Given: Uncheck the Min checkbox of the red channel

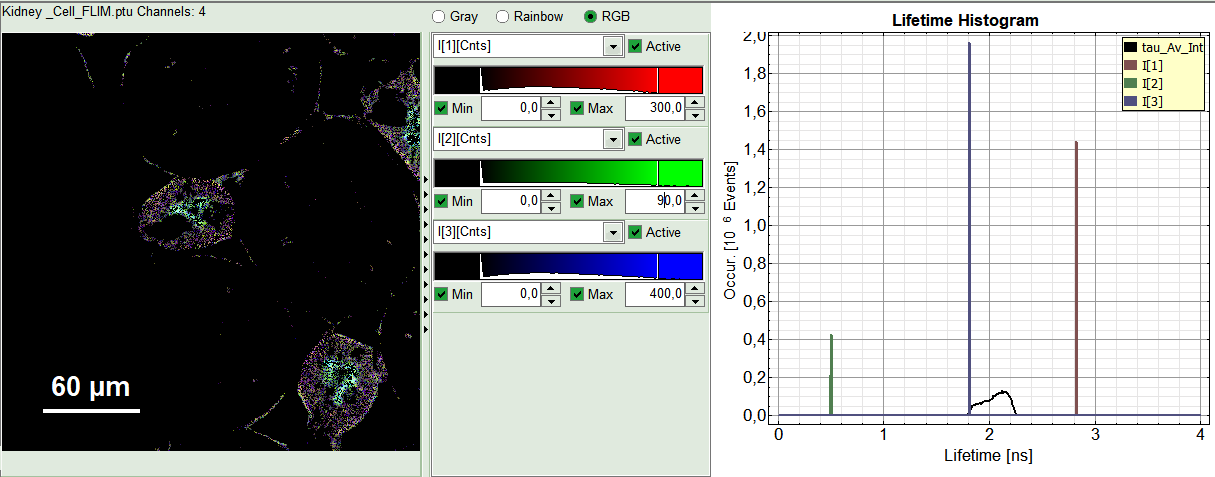Looking at the screenshot, I should pos(442,108).
